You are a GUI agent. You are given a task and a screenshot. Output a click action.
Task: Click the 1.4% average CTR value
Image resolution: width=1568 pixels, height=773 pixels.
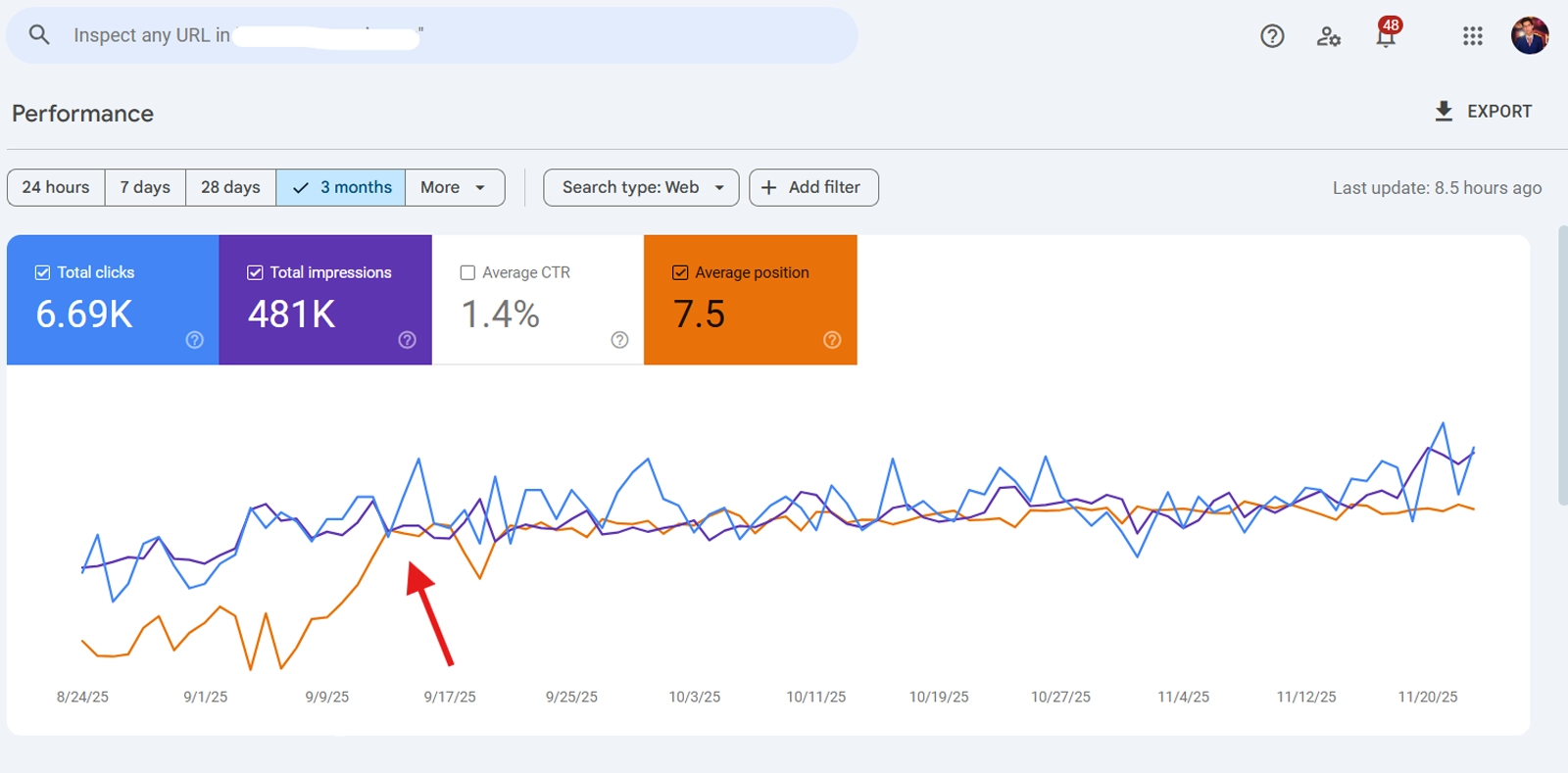(500, 314)
